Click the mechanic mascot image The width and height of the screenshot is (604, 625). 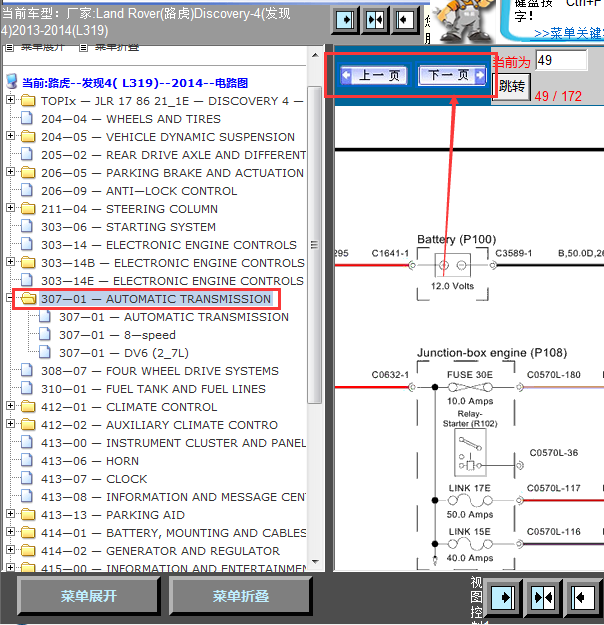tap(464, 21)
